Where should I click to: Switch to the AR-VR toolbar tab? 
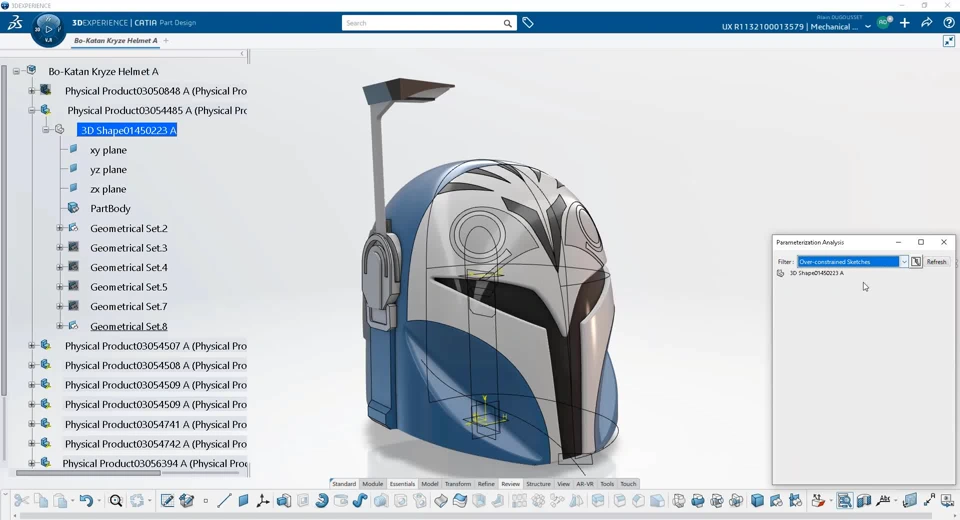coord(585,484)
